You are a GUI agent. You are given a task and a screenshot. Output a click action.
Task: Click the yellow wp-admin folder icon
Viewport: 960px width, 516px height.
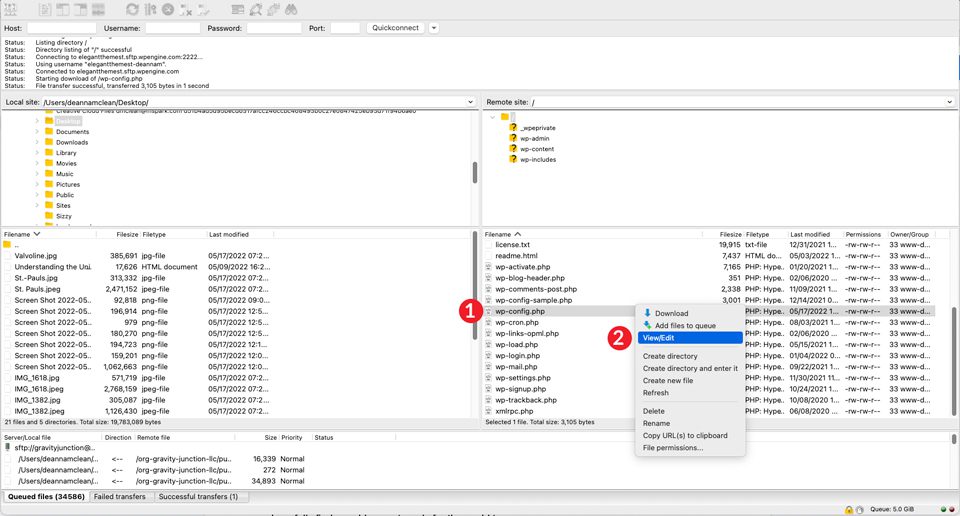[x=514, y=138]
